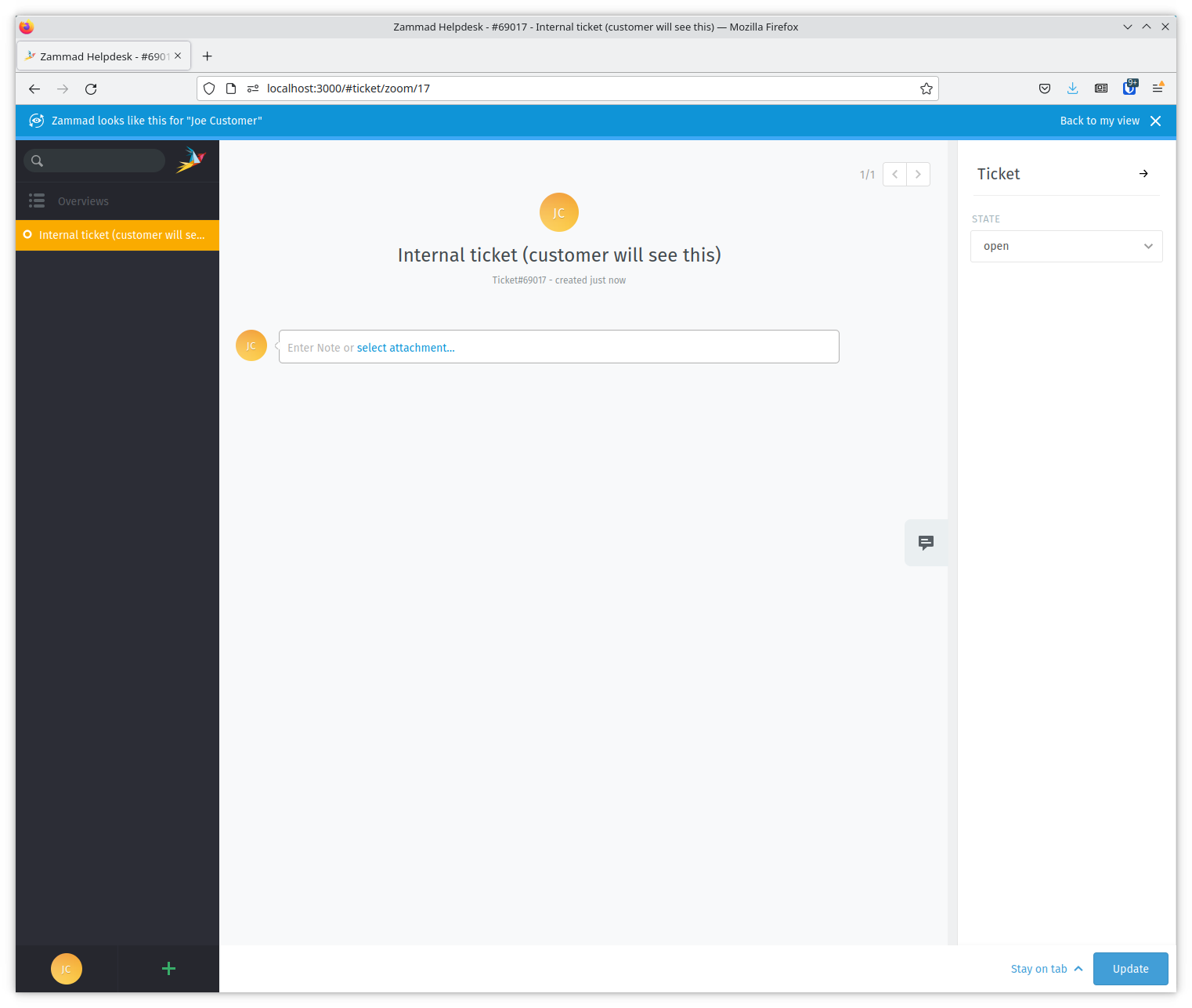Open the comment bubble panel on ticket
Viewport: 1192px width, 1008px height.
pos(926,542)
